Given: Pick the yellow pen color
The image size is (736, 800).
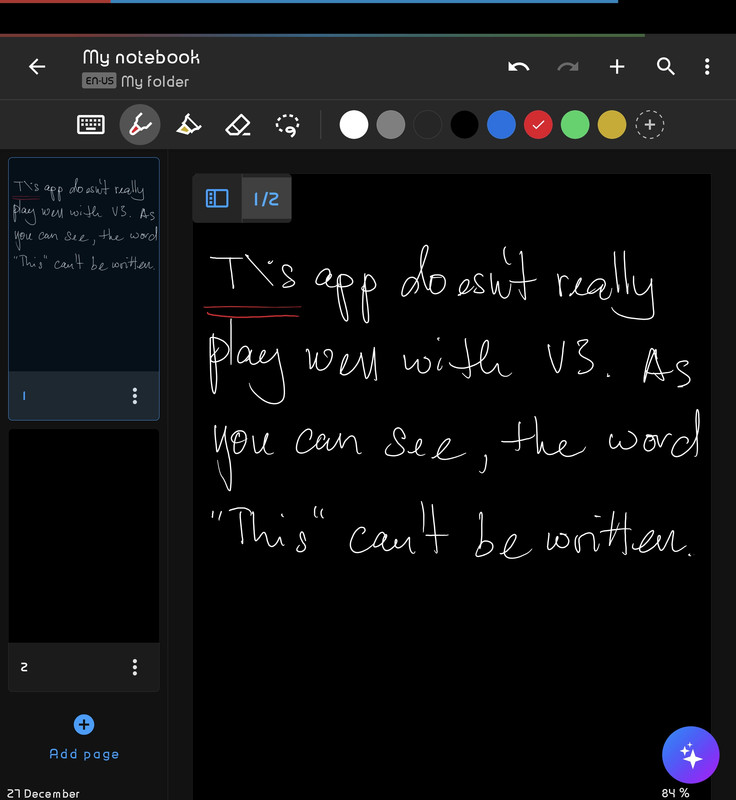Looking at the screenshot, I should [612, 124].
